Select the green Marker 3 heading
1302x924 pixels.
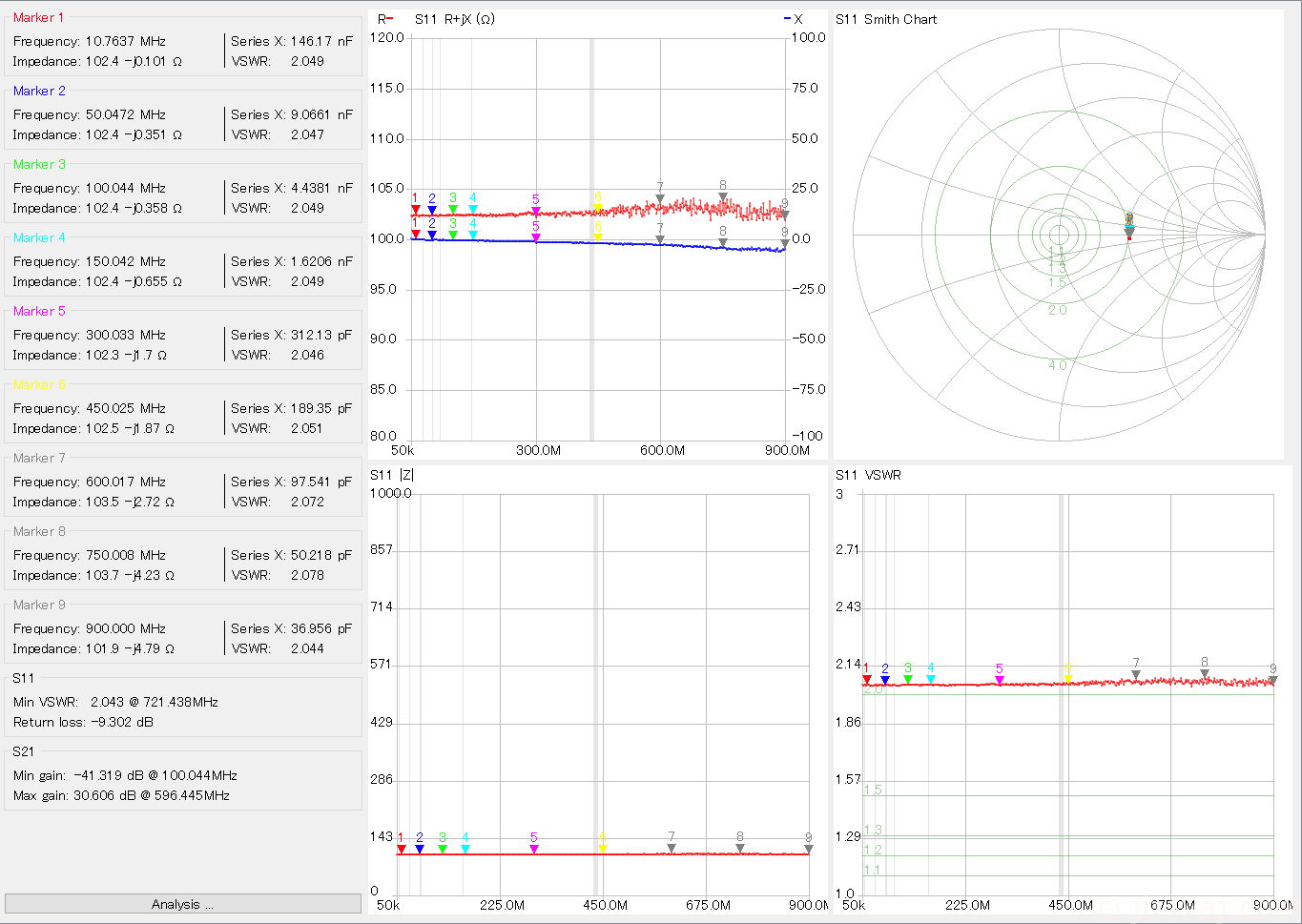click(39, 164)
